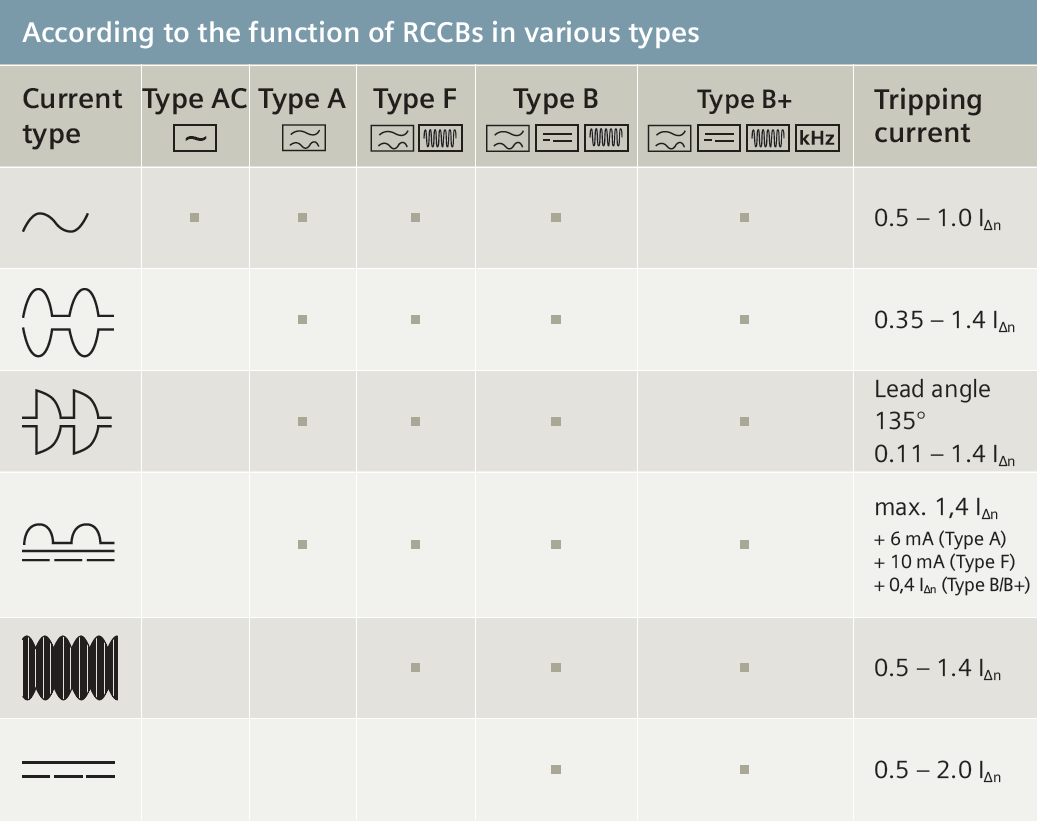This screenshot has height=822, width=1037.
Task: Click the pulsating full-wave current icon
Action: coord(68,321)
